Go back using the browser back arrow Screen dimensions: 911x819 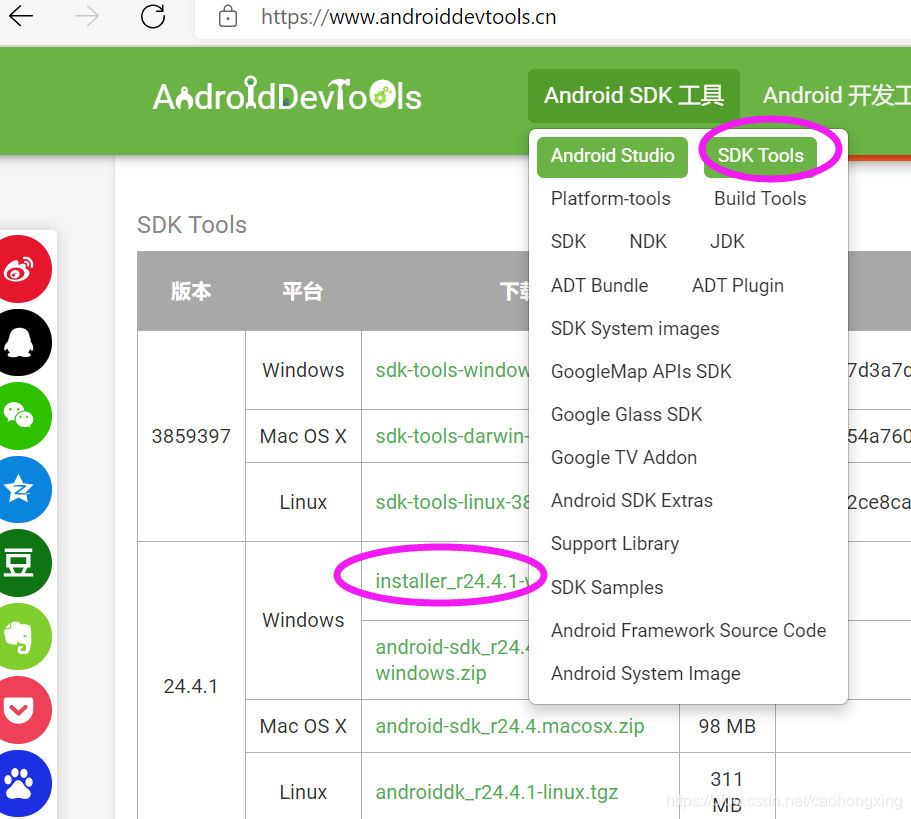[21, 16]
